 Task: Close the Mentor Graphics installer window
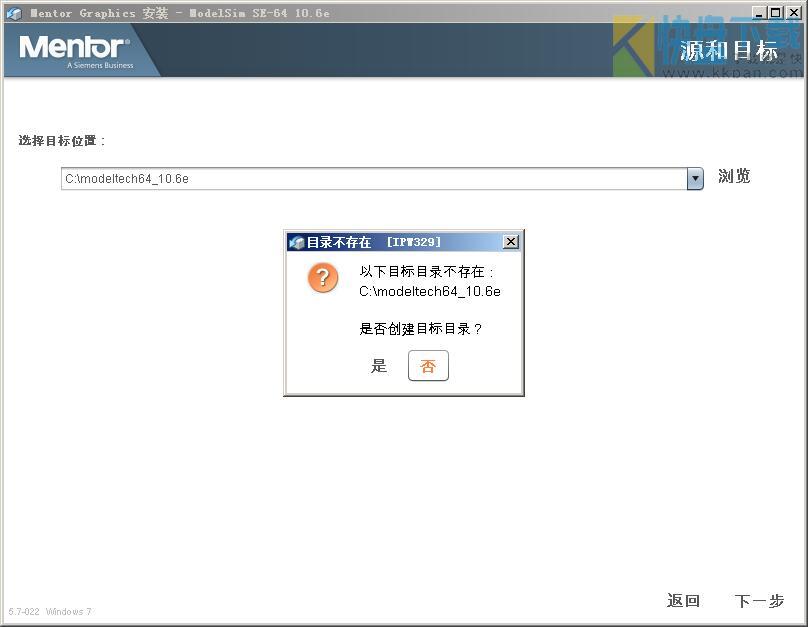pyautogui.click(x=794, y=12)
